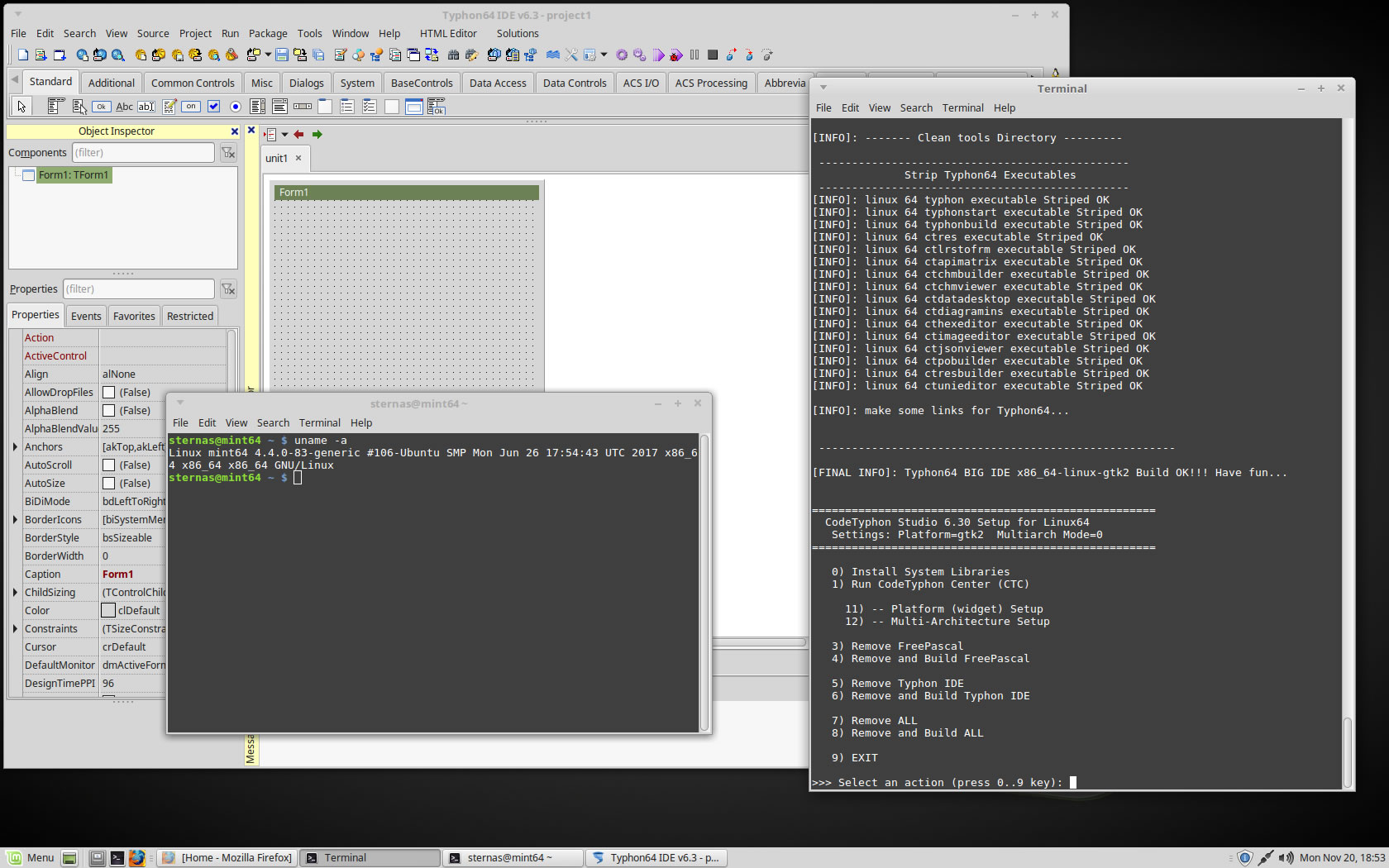Screen dimensions: 1389x868
Task: Click the component filter clear button
Action: tap(228, 153)
